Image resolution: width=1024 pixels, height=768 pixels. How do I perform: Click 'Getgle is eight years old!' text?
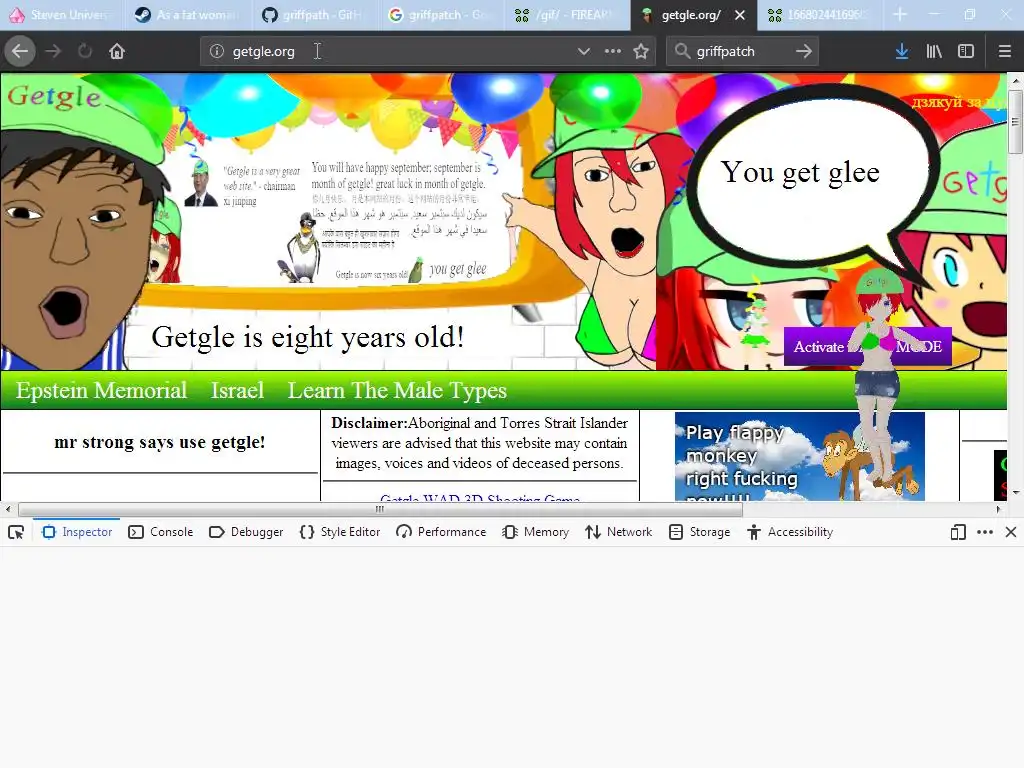point(308,338)
